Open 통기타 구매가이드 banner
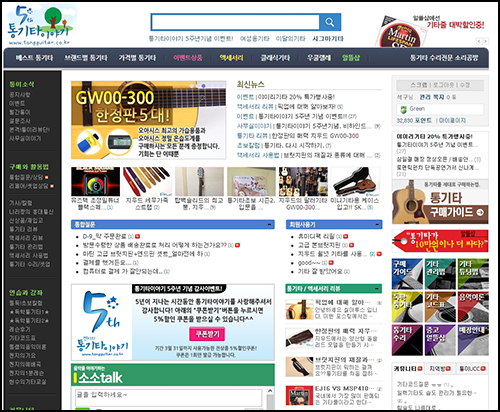Viewport: 500px width, 412px height. point(440,202)
